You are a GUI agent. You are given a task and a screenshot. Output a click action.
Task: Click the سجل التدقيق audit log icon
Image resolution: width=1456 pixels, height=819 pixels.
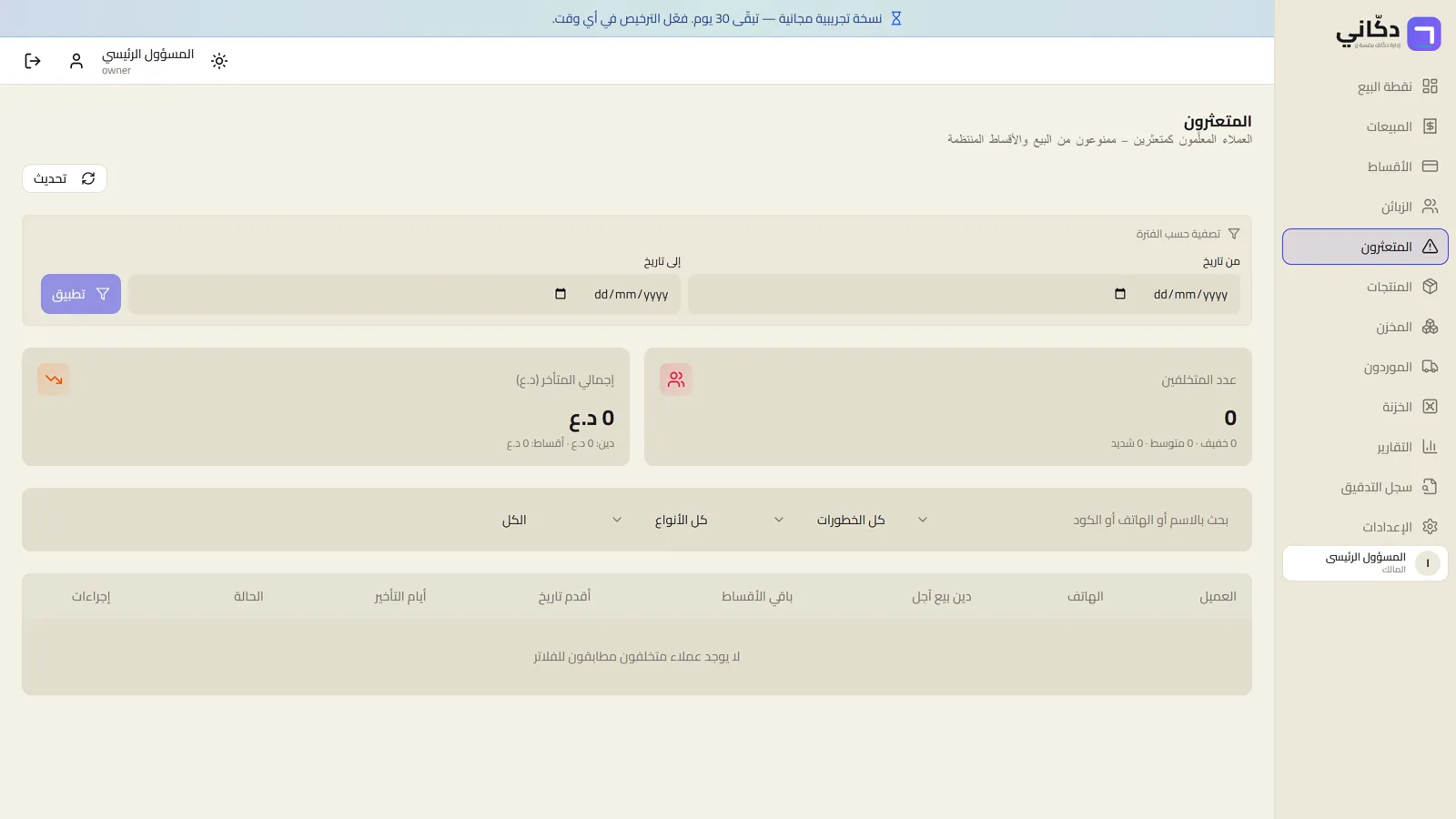(1430, 487)
